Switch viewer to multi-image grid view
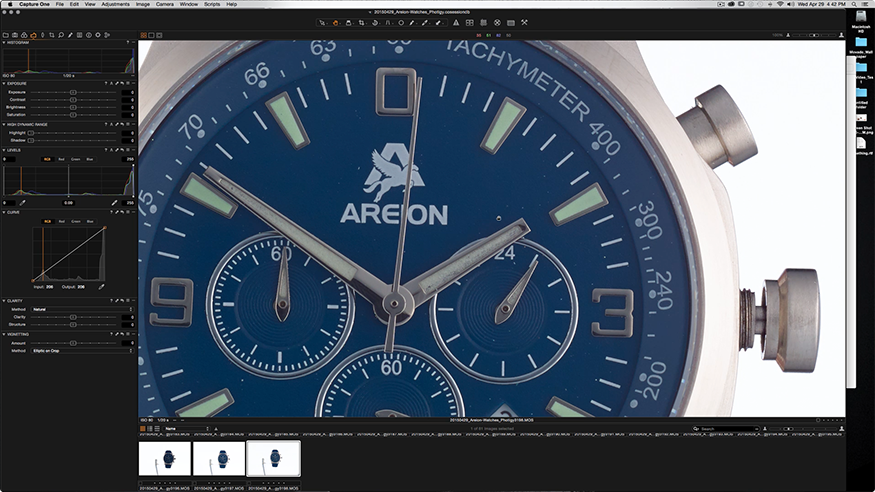 pos(143,35)
